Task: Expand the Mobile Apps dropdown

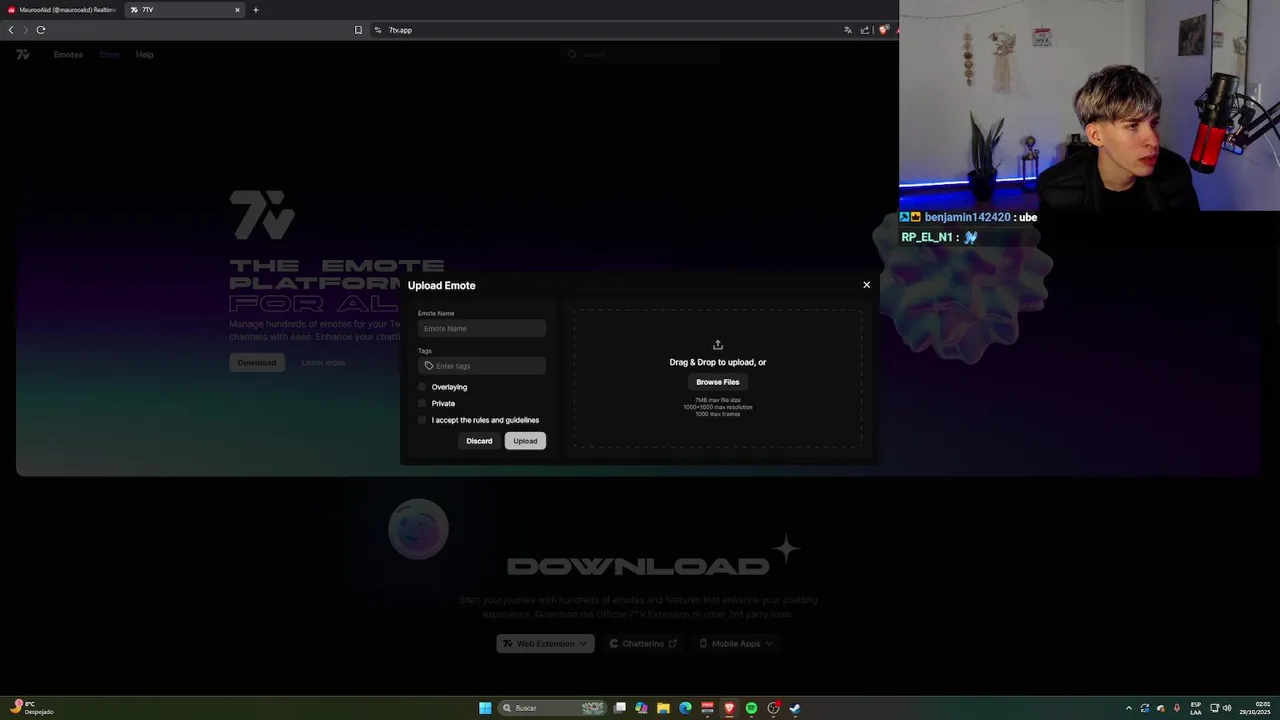Action: [x=736, y=644]
